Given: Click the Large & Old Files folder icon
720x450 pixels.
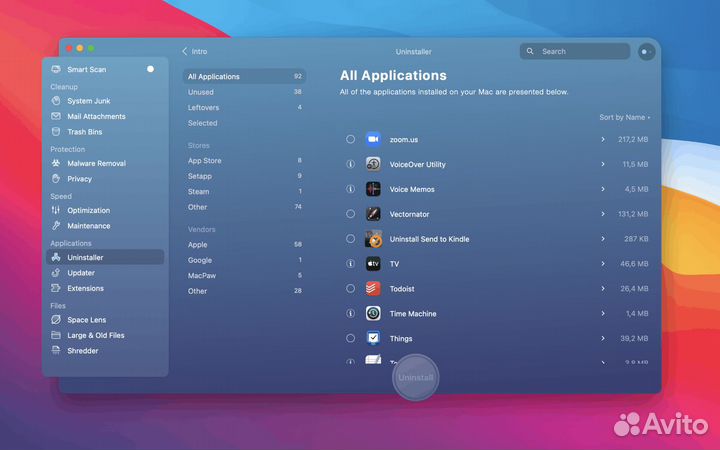Looking at the screenshot, I should tap(56, 335).
